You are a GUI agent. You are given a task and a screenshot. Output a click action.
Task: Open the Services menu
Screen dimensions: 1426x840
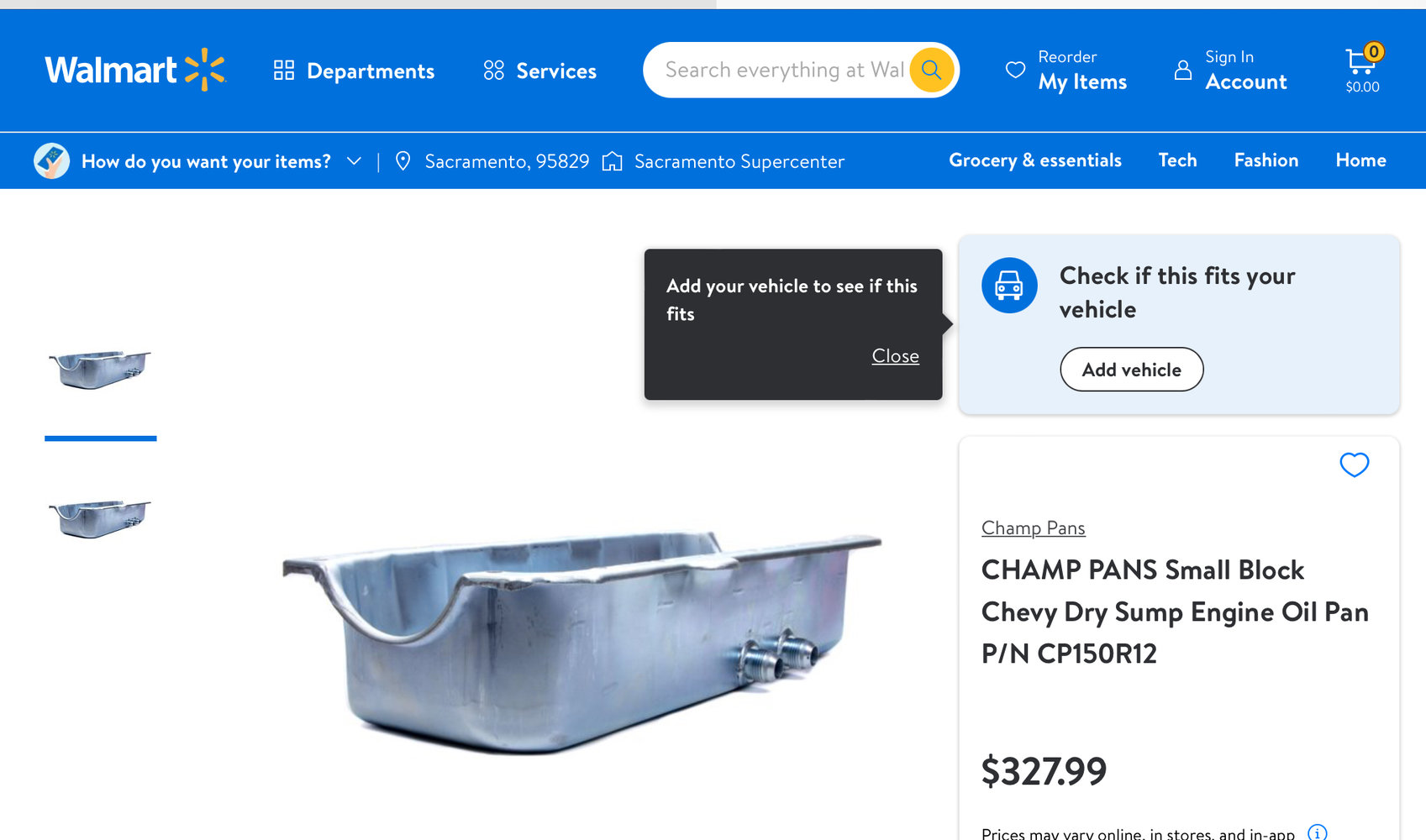coord(539,71)
